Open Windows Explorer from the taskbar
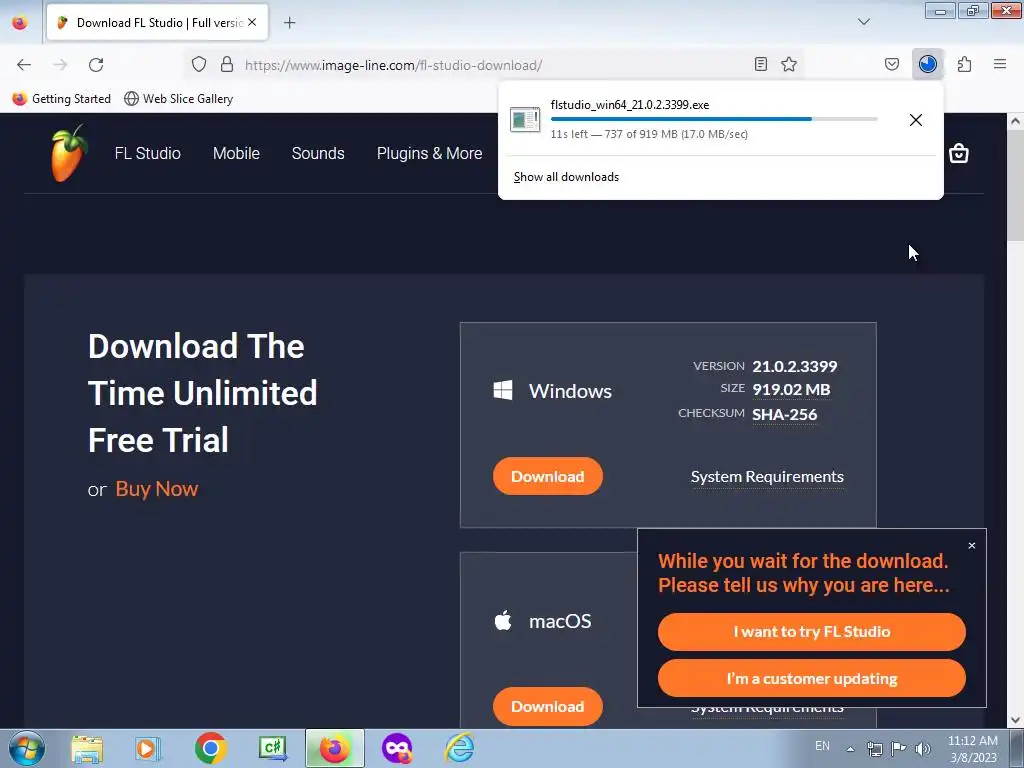This screenshot has height=768, width=1024. tap(87, 748)
